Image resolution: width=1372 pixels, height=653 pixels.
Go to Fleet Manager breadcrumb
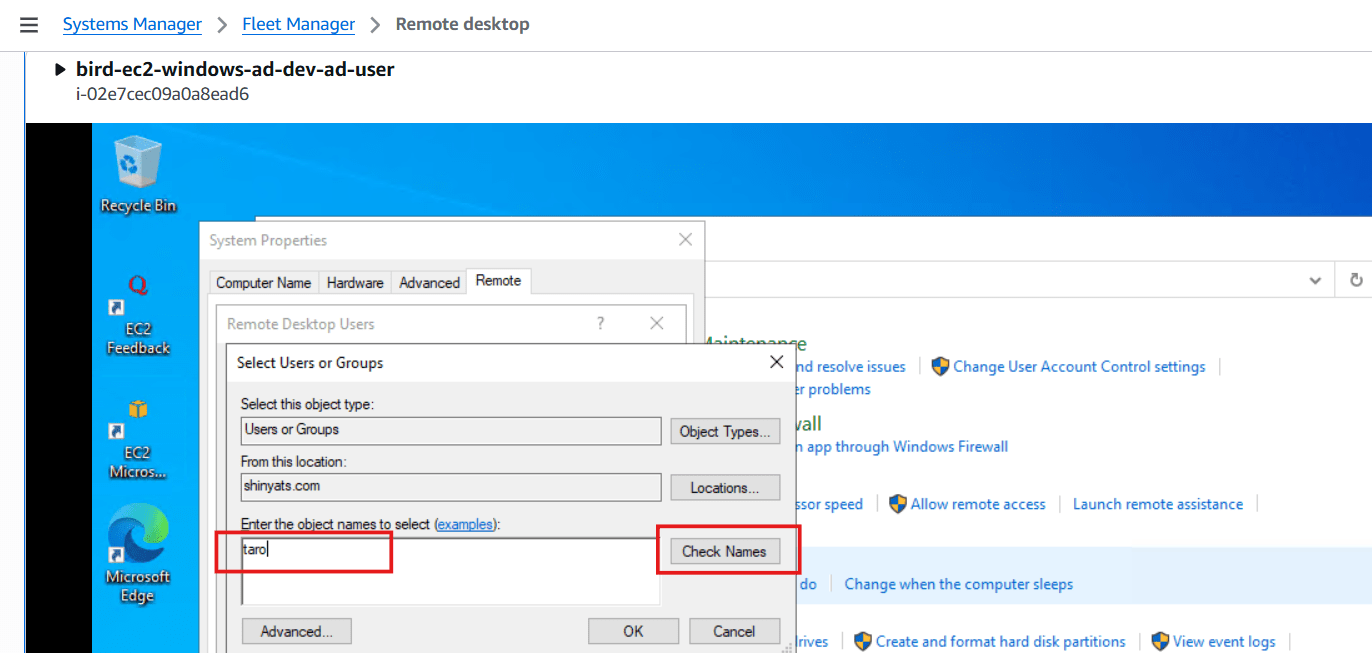click(x=299, y=24)
